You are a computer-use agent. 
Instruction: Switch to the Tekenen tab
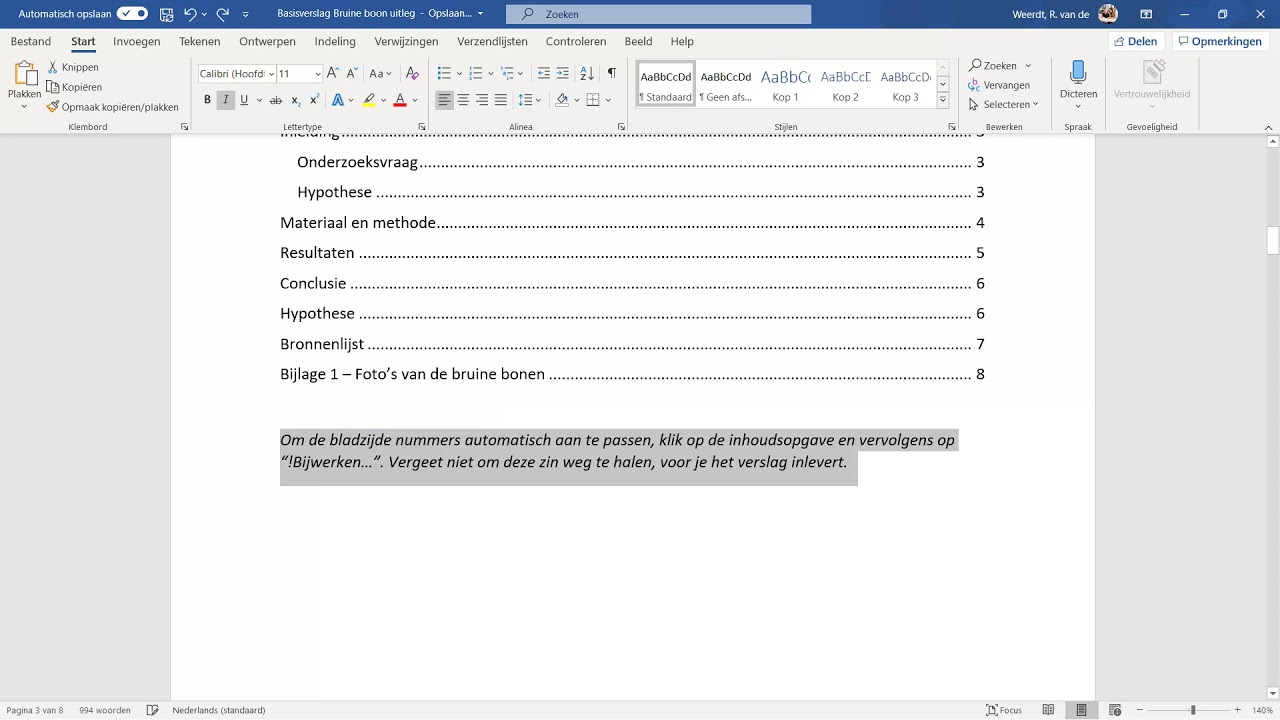[200, 42]
